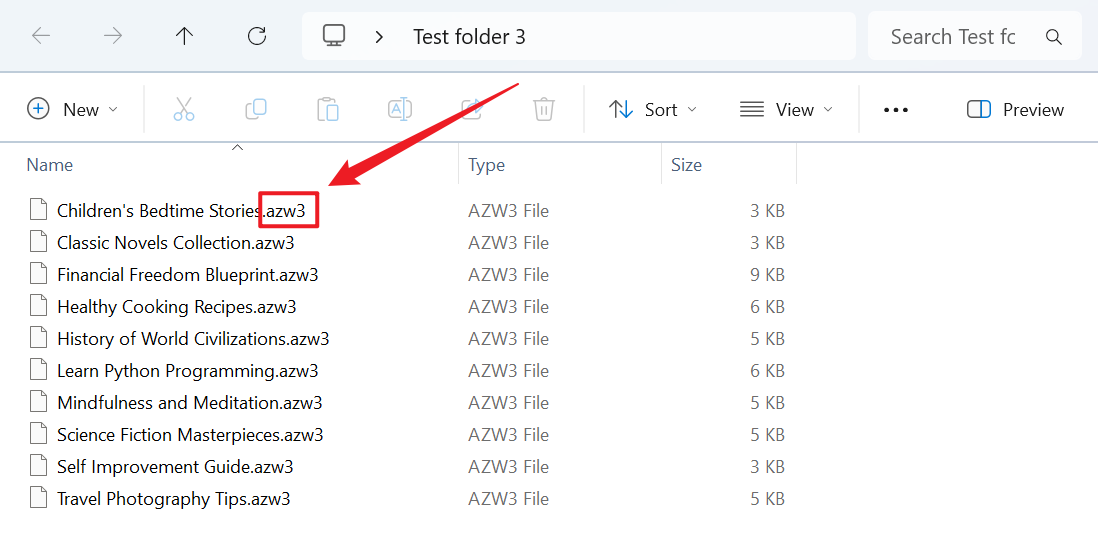This screenshot has width=1098, height=545.
Task: Click the Search Test folder box
Action: [953, 37]
